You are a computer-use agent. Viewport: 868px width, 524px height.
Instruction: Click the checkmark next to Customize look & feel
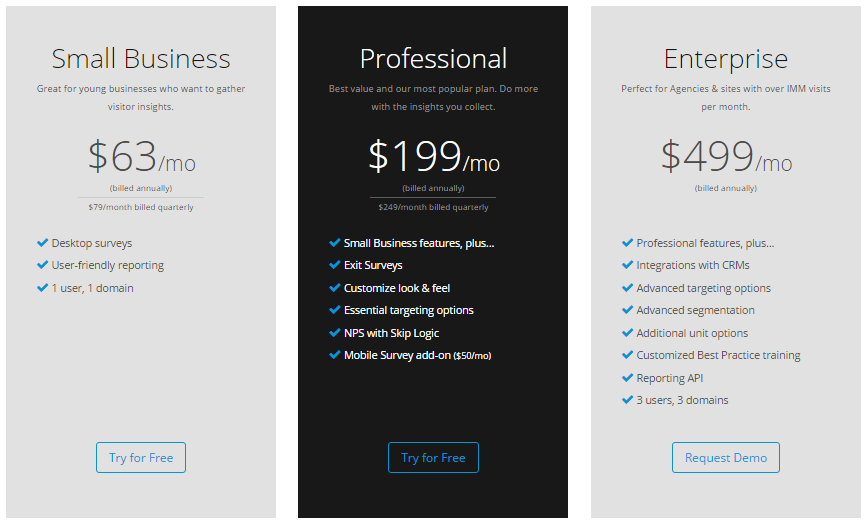(334, 287)
